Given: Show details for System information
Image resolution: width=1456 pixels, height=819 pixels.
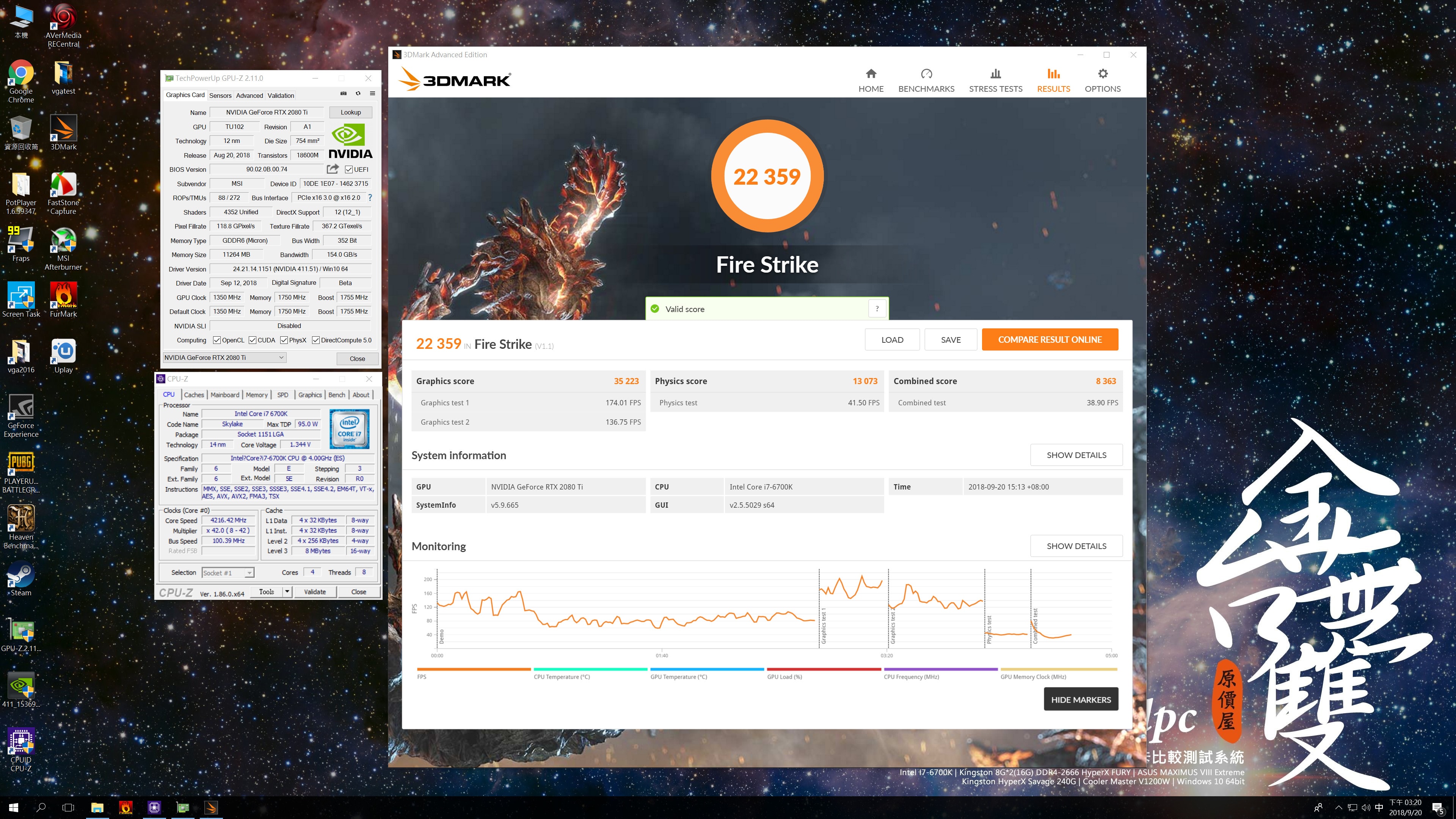Looking at the screenshot, I should coord(1076,455).
